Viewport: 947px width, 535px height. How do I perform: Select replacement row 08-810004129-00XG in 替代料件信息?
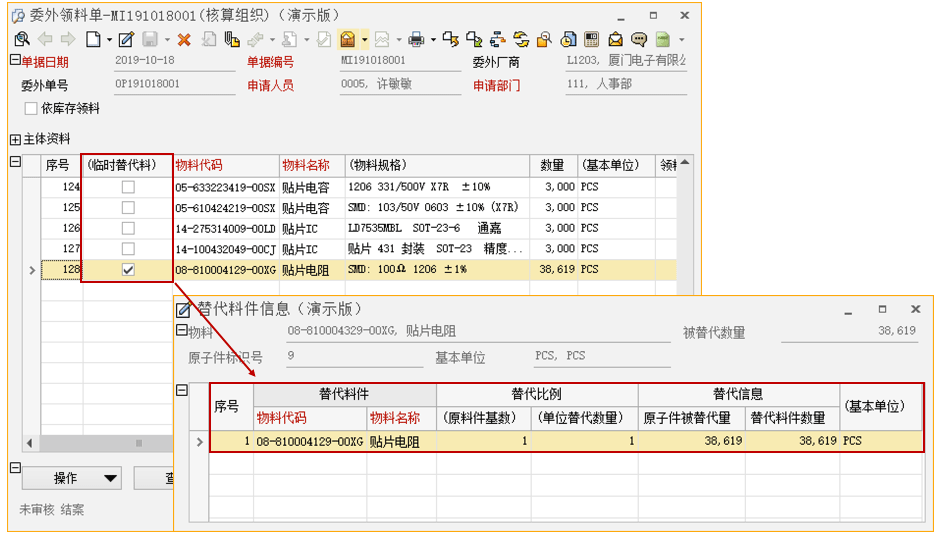point(310,440)
